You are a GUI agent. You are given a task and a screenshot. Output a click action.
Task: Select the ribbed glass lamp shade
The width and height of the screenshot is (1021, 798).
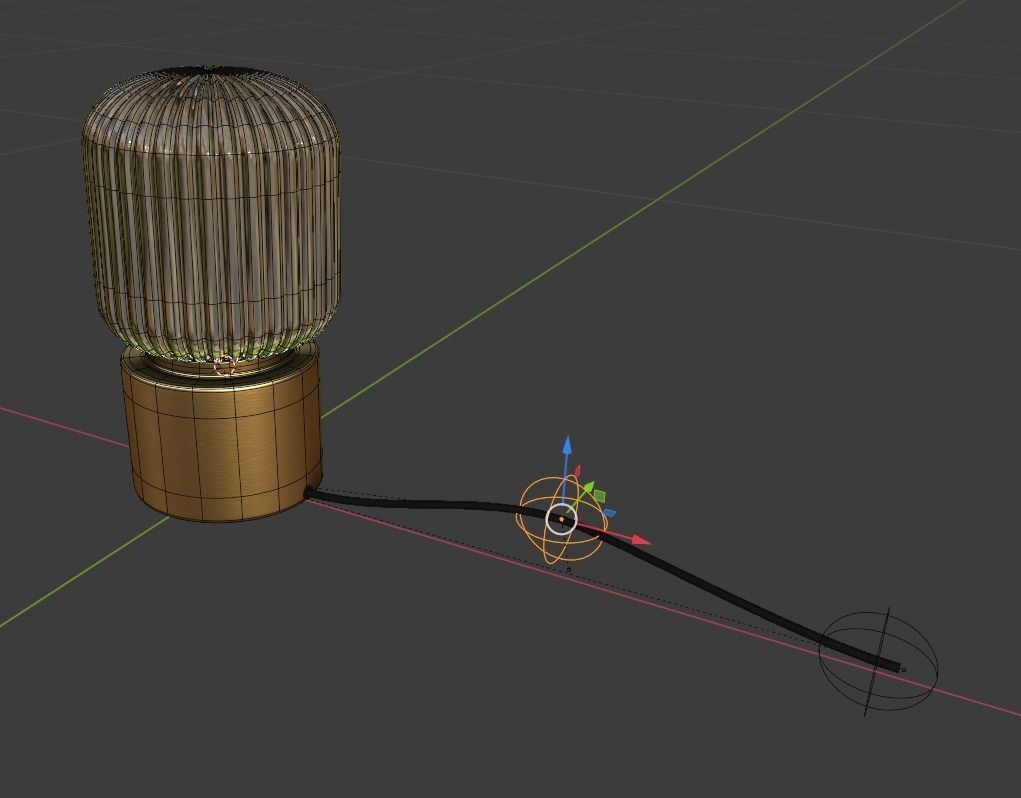click(211, 215)
